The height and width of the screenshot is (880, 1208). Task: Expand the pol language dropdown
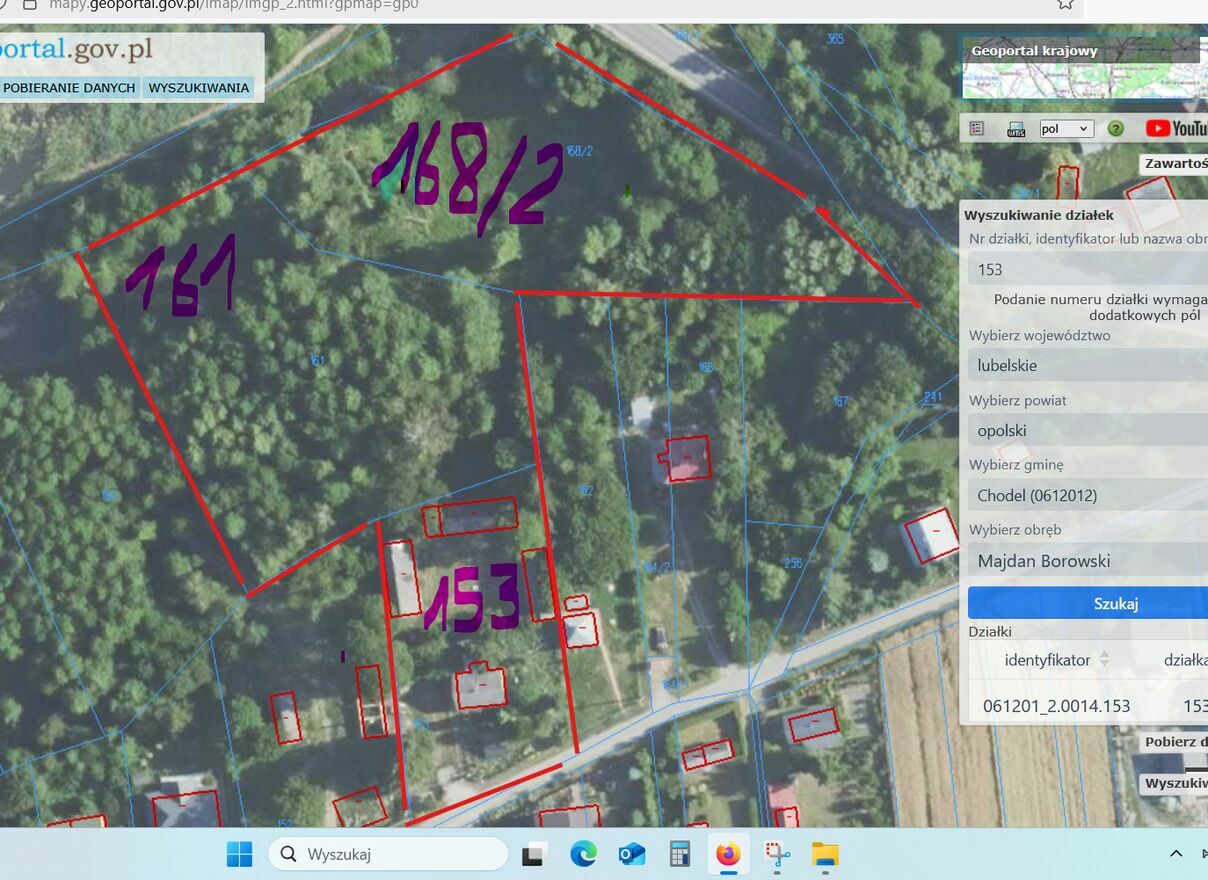[1066, 129]
